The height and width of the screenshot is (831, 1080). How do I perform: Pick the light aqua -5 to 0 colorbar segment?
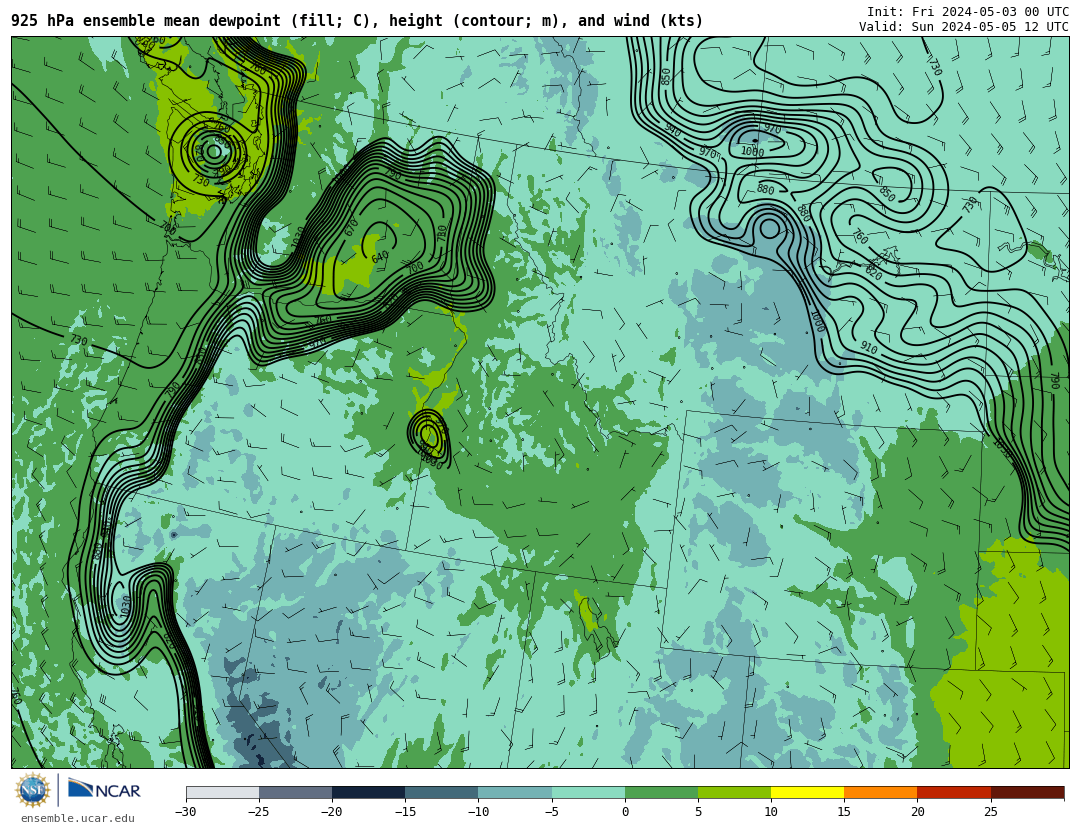click(588, 792)
